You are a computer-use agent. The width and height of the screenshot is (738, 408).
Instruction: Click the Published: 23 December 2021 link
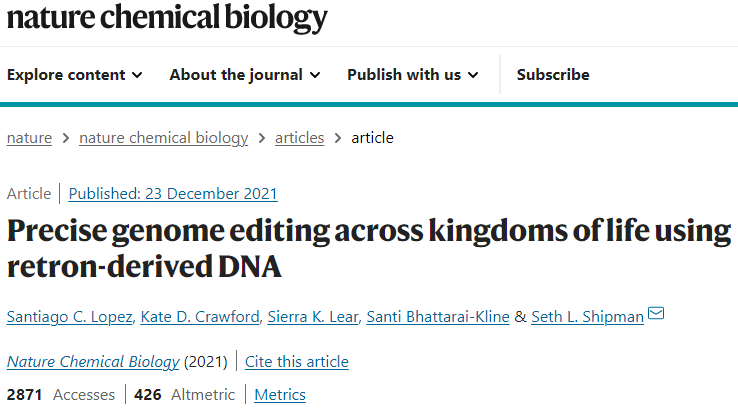(173, 194)
